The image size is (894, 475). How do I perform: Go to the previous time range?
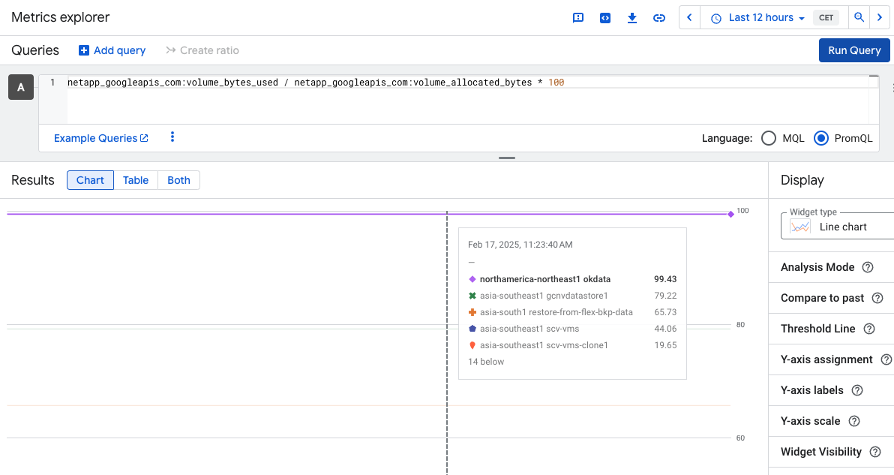pyautogui.click(x=690, y=18)
